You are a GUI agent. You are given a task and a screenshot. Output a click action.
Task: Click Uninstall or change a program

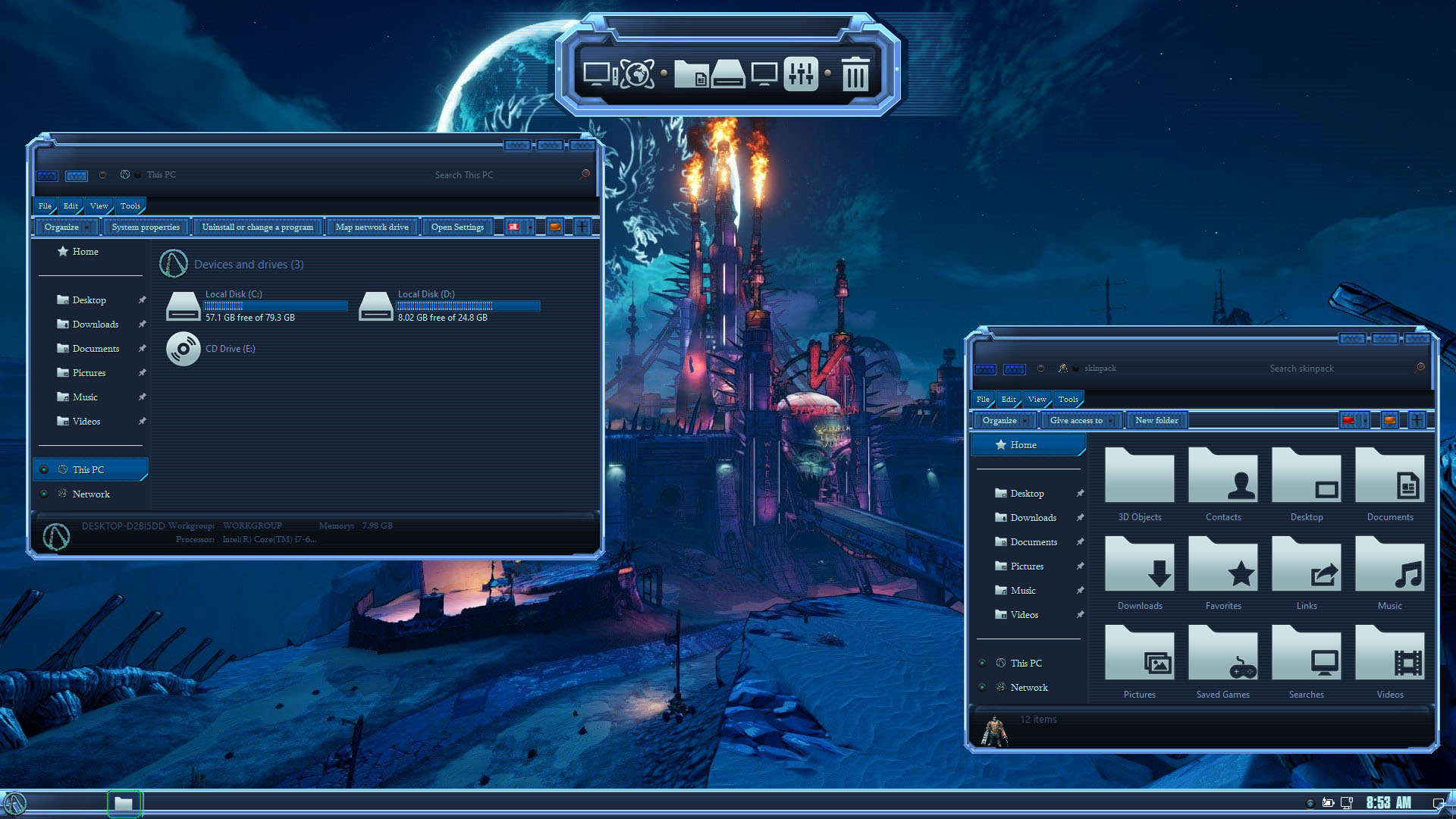[257, 227]
